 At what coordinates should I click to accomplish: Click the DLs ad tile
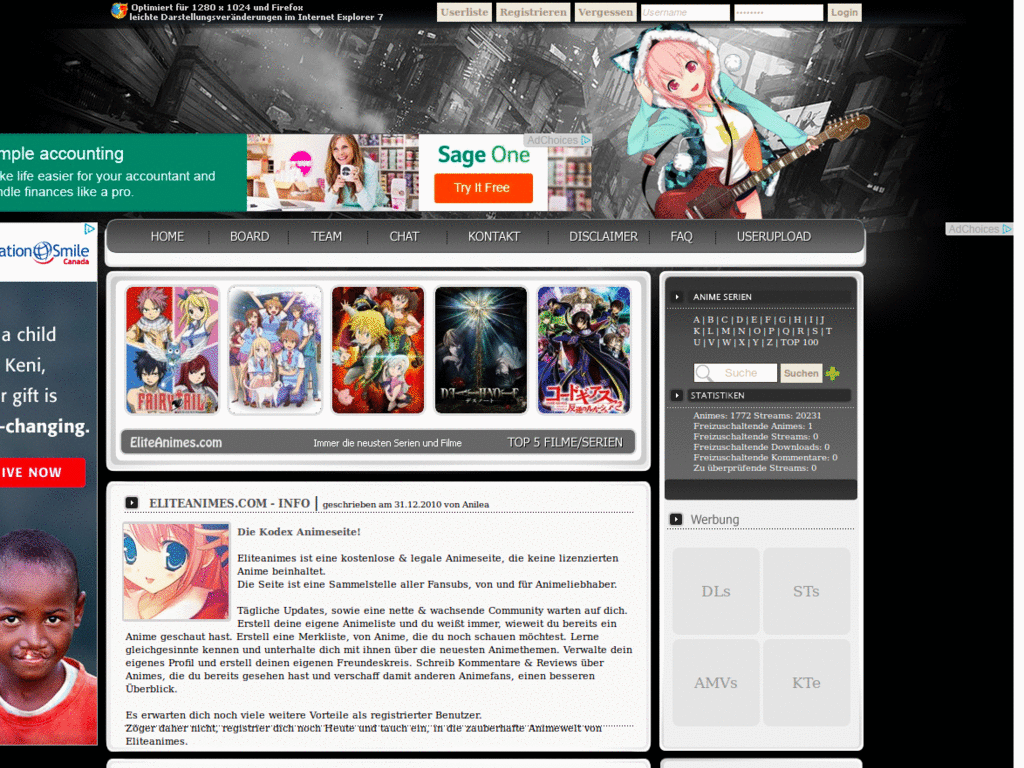[x=716, y=591]
